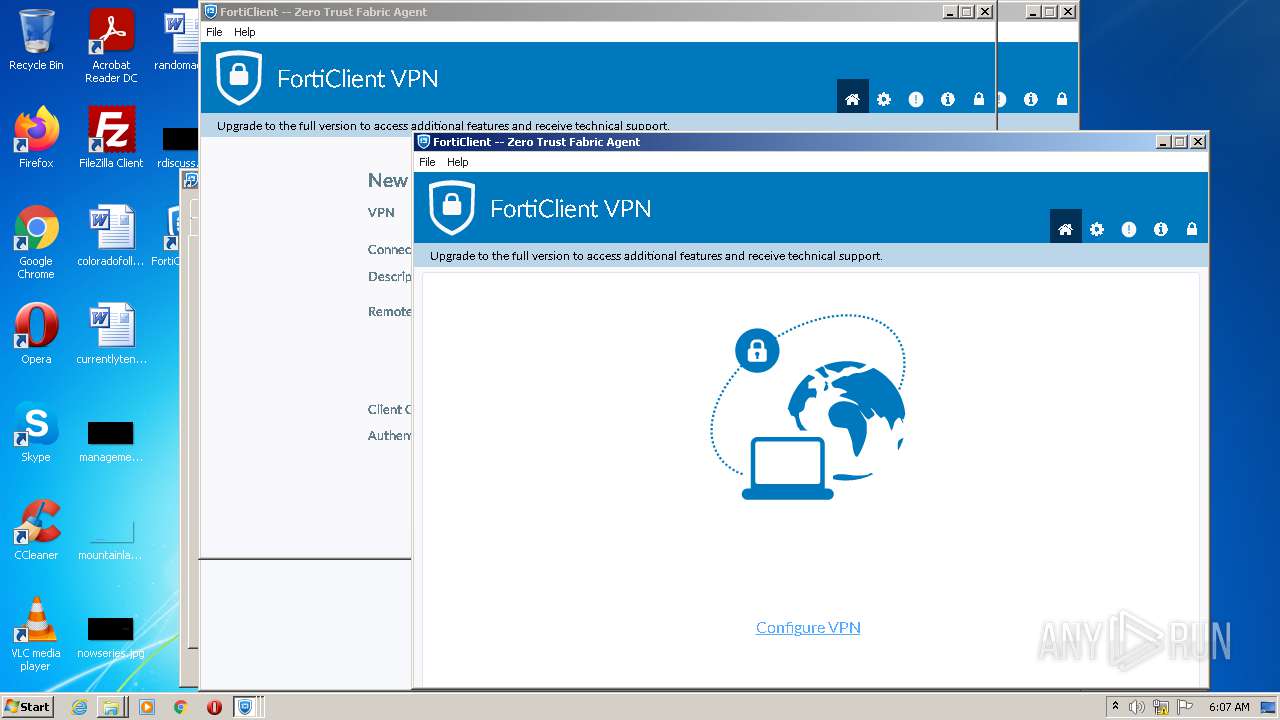The image size is (1280, 720).
Task: Select the currentlyten... Word document
Action: pyautogui.click(x=111, y=334)
